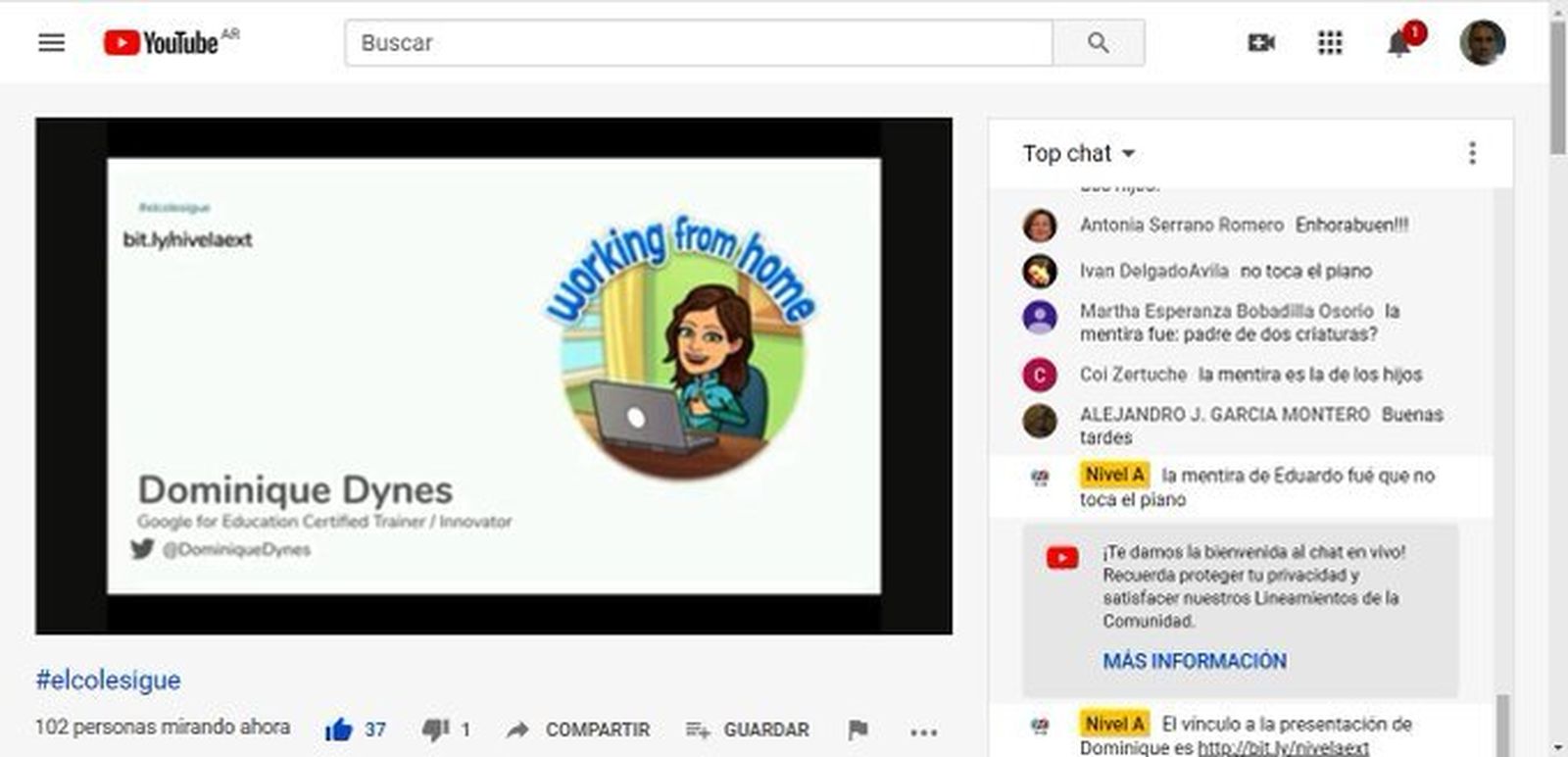Viewport: 1568px width, 757px height.
Task: Open the notifications bell
Action: [x=1399, y=44]
